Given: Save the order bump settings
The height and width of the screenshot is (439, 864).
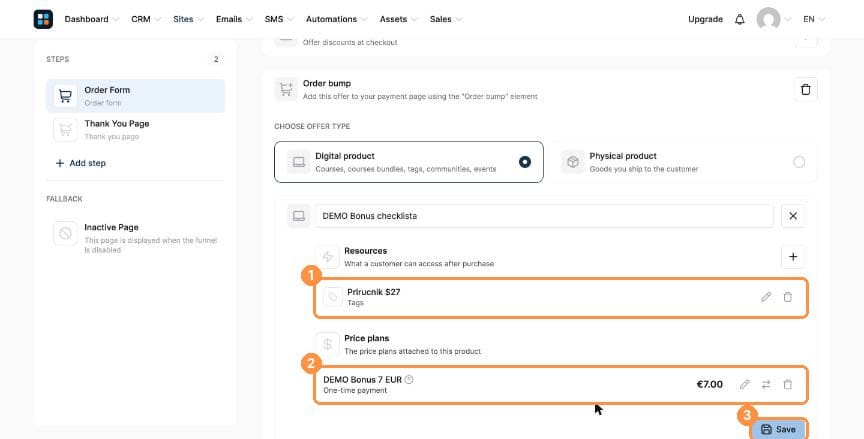Looking at the screenshot, I should 779,429.
